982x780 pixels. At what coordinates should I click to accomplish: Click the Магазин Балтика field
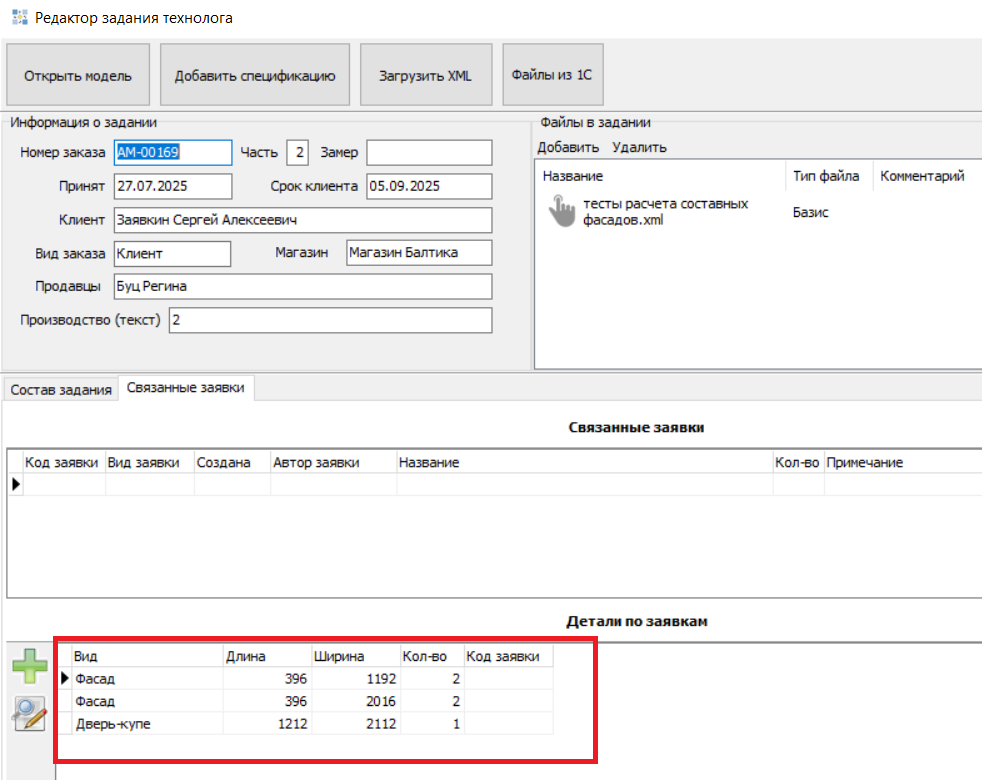(418, 253)
